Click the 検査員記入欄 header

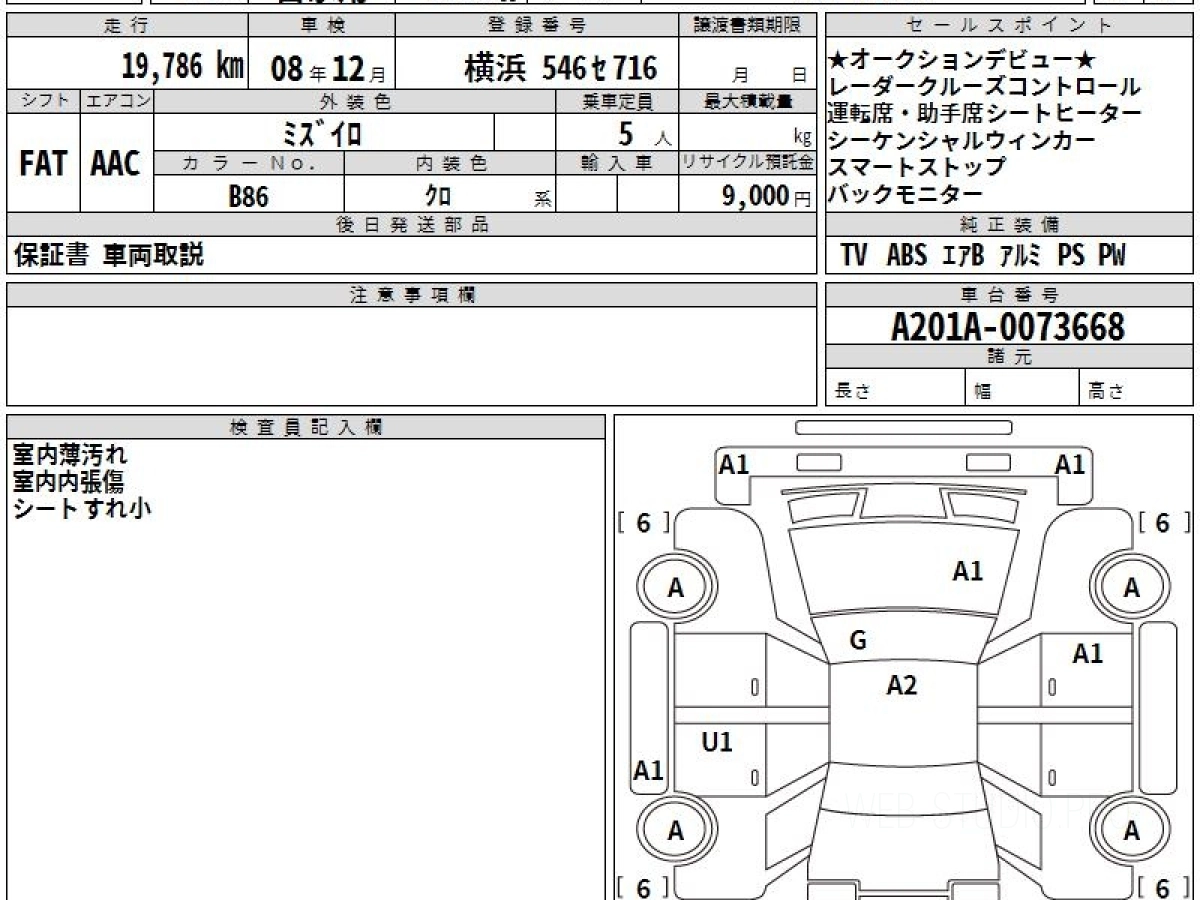[x=306, y=427]
